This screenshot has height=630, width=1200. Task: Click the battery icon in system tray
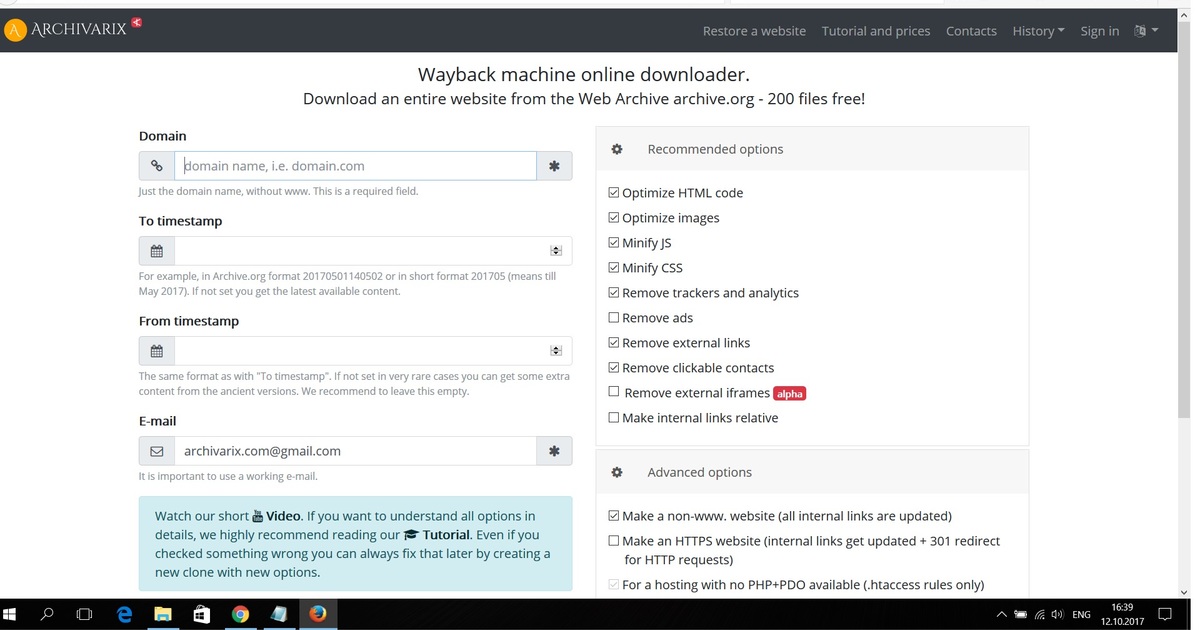1020,614
